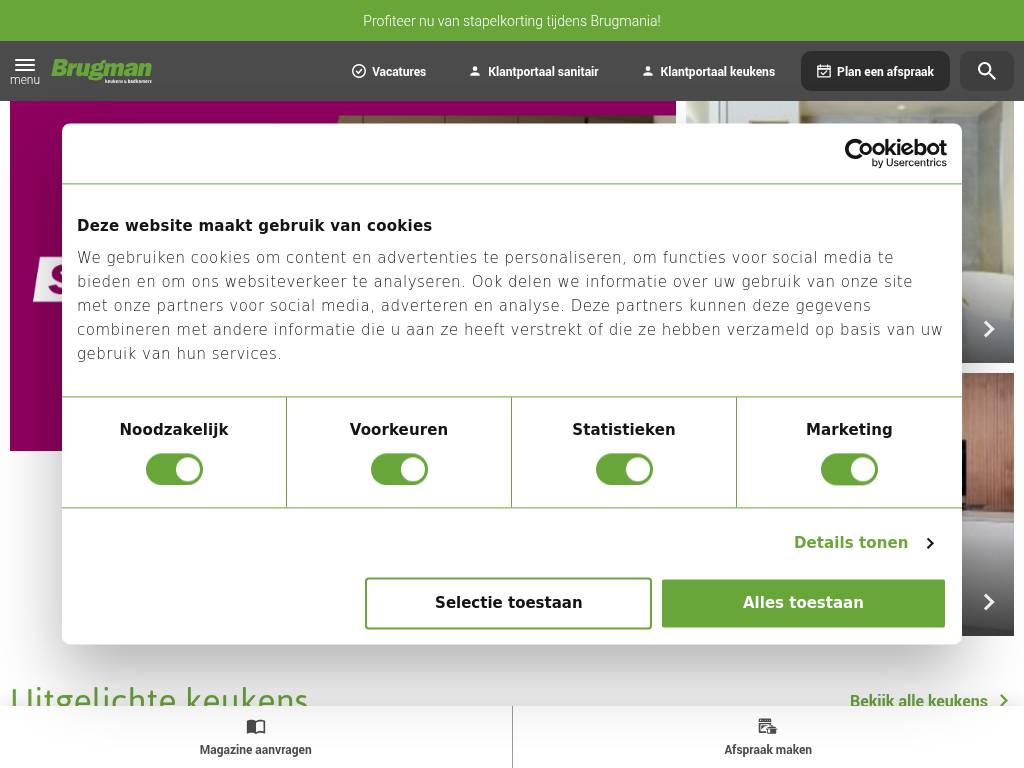Open the hamburger menu icon
Image resolution: width=1024 pixels, height=768 pixels.
point(25,66)
